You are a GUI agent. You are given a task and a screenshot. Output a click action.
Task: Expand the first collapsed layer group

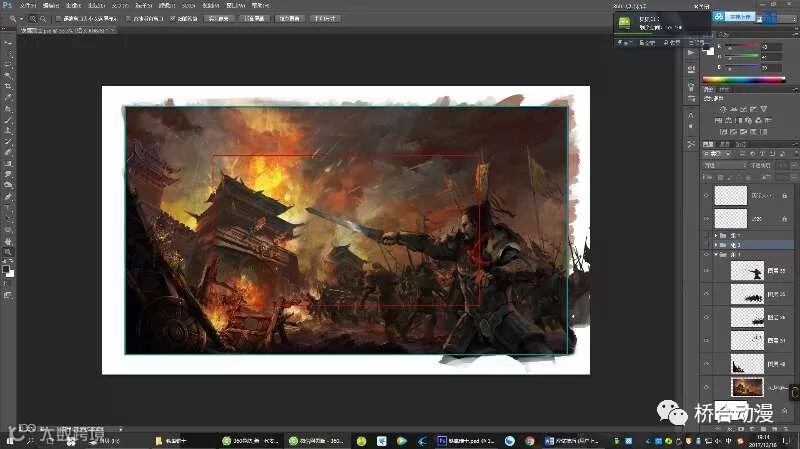coord(716,236)
